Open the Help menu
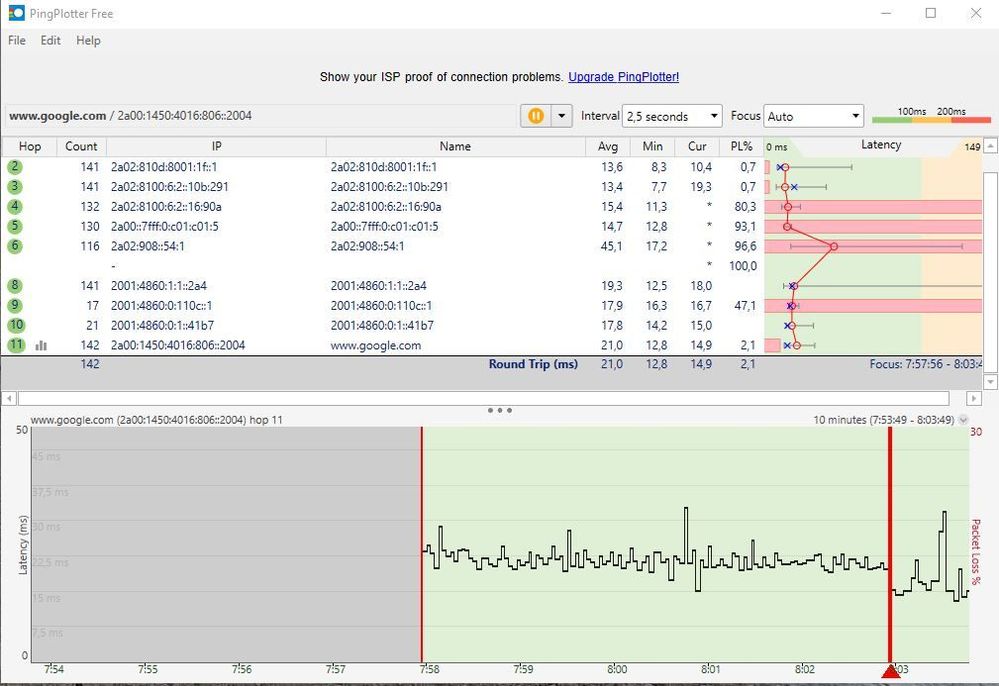999x686 pixels. coord(88,41)
